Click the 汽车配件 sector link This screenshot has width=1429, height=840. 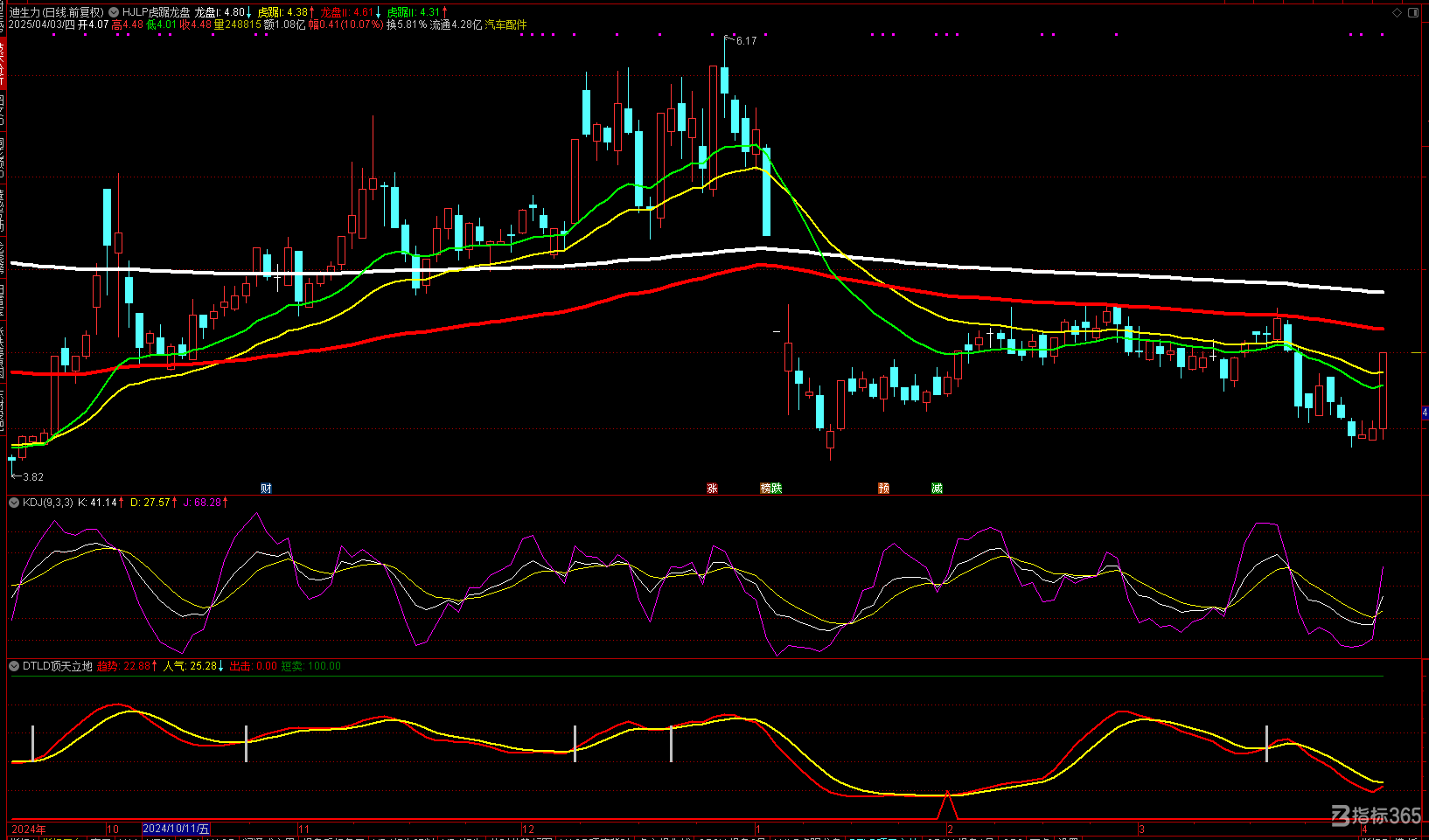pos(506,24)
